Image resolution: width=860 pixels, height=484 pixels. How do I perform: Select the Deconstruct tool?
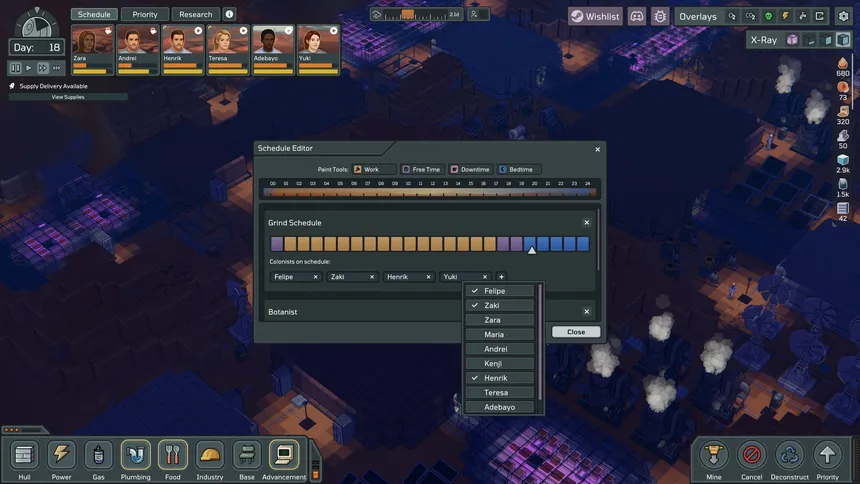[x=789, y=455]
